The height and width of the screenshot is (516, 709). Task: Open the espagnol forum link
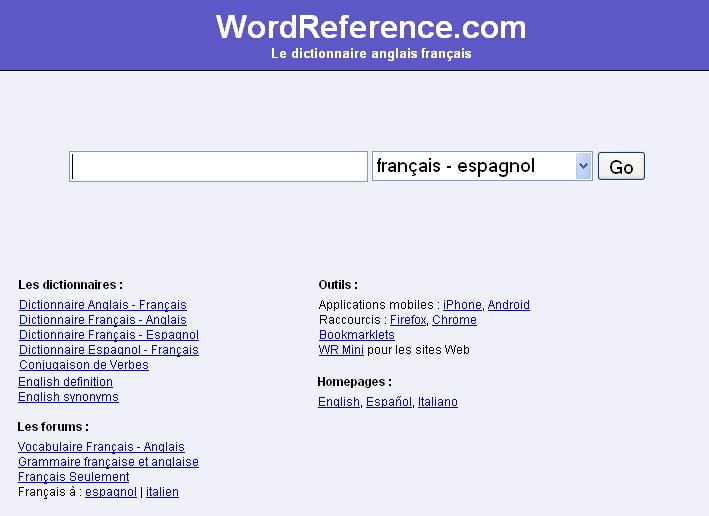pyautogui.click(x=111, y=492)
